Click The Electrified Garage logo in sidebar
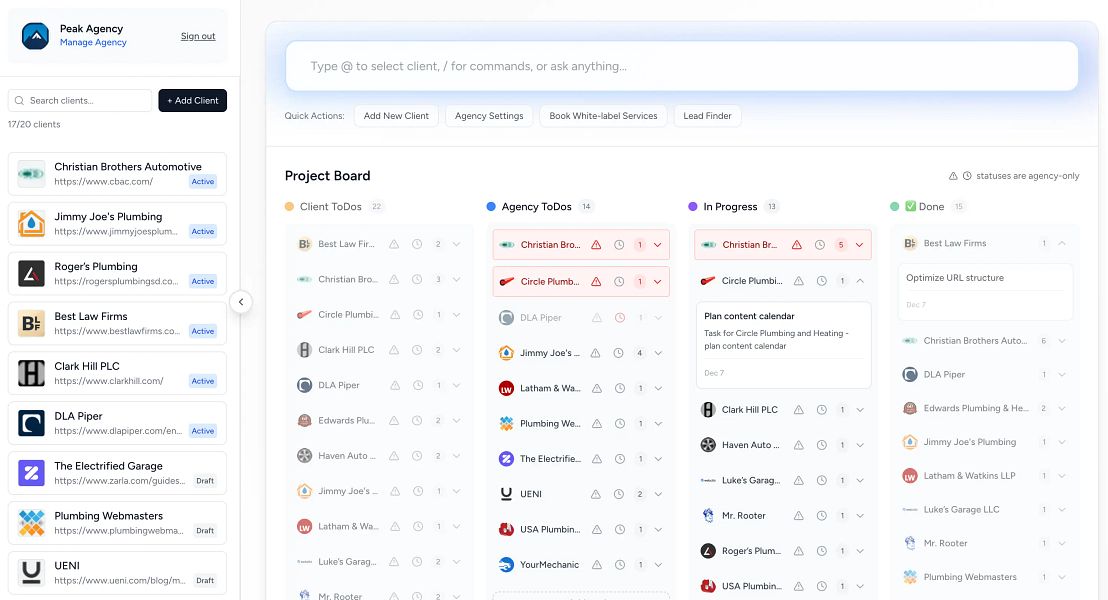This screenshot has height=600, width=1108. (x=31, y=473)
